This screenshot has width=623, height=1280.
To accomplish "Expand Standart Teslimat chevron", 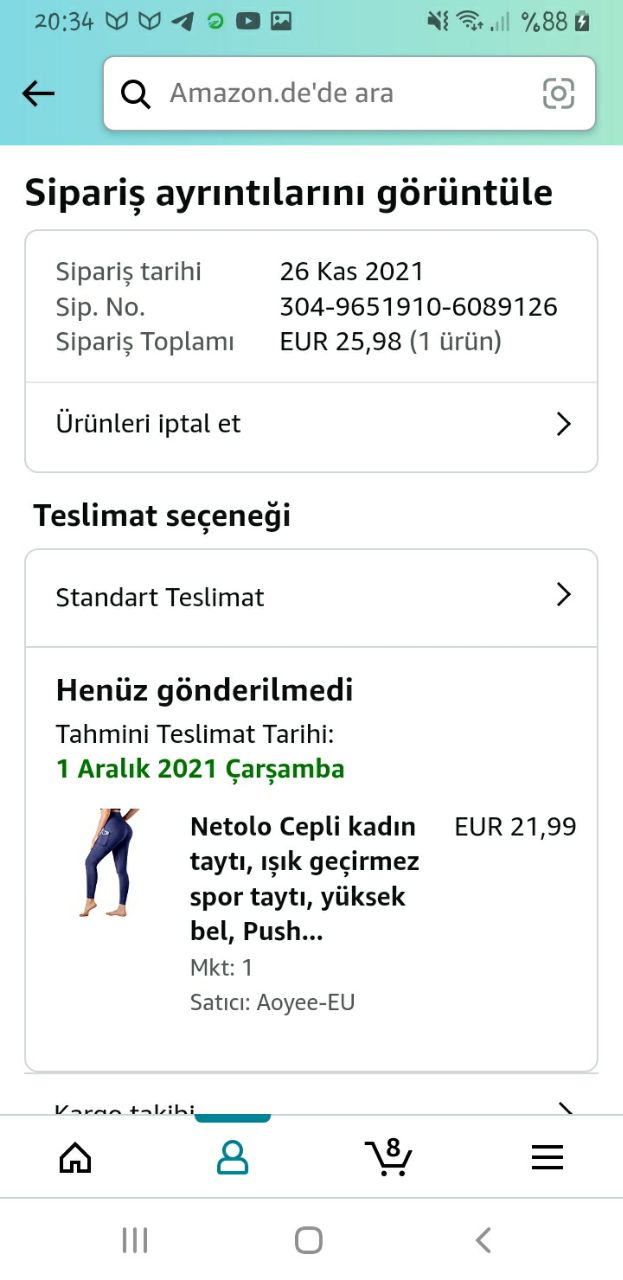I will [x=563, y=596].
